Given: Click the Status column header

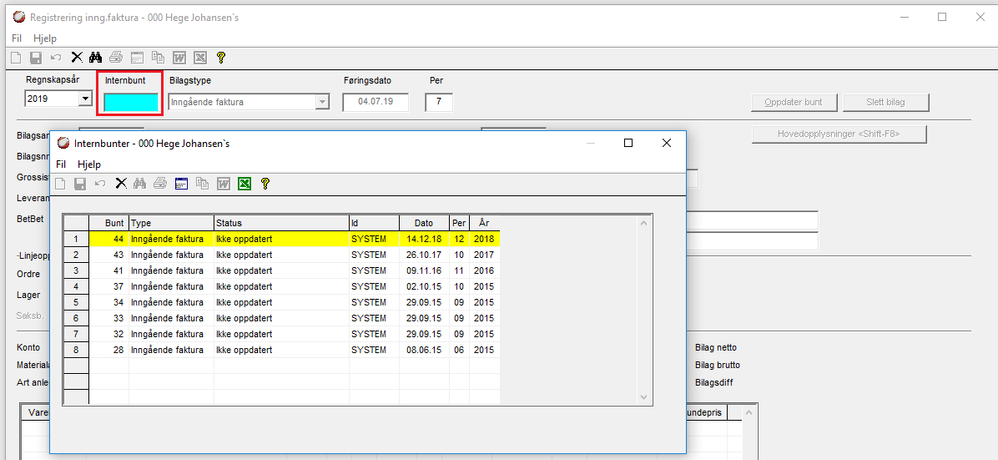Looking at the screenshot, I should 280,223.
